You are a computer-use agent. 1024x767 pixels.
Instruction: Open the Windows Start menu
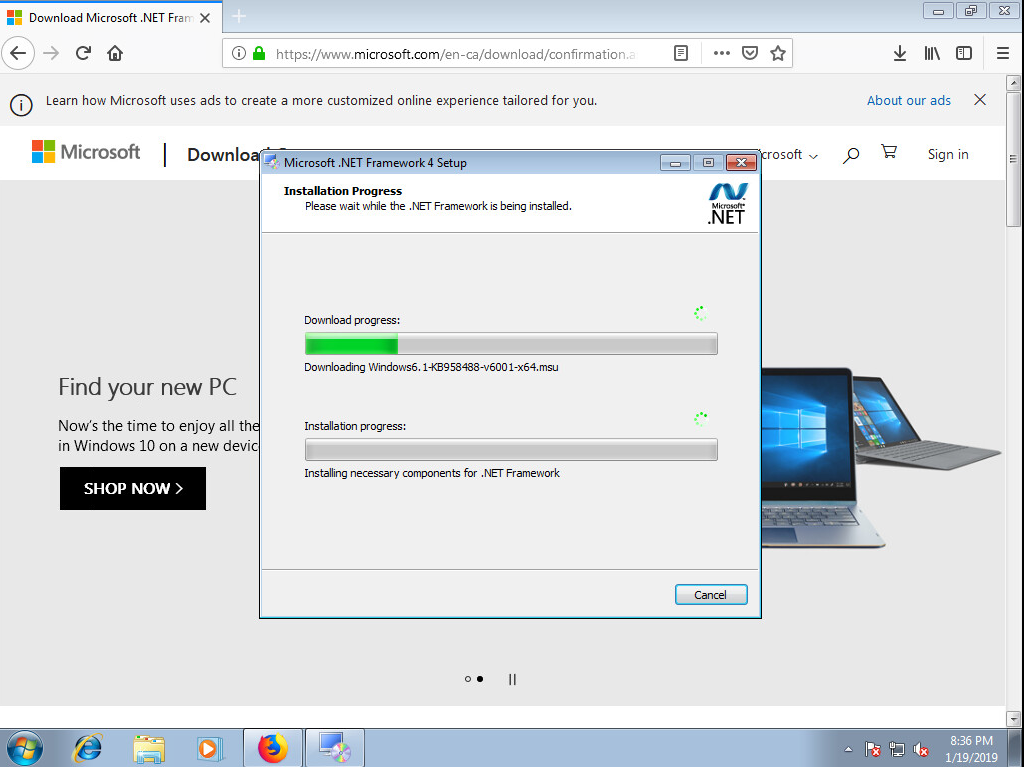pos(24,748)
